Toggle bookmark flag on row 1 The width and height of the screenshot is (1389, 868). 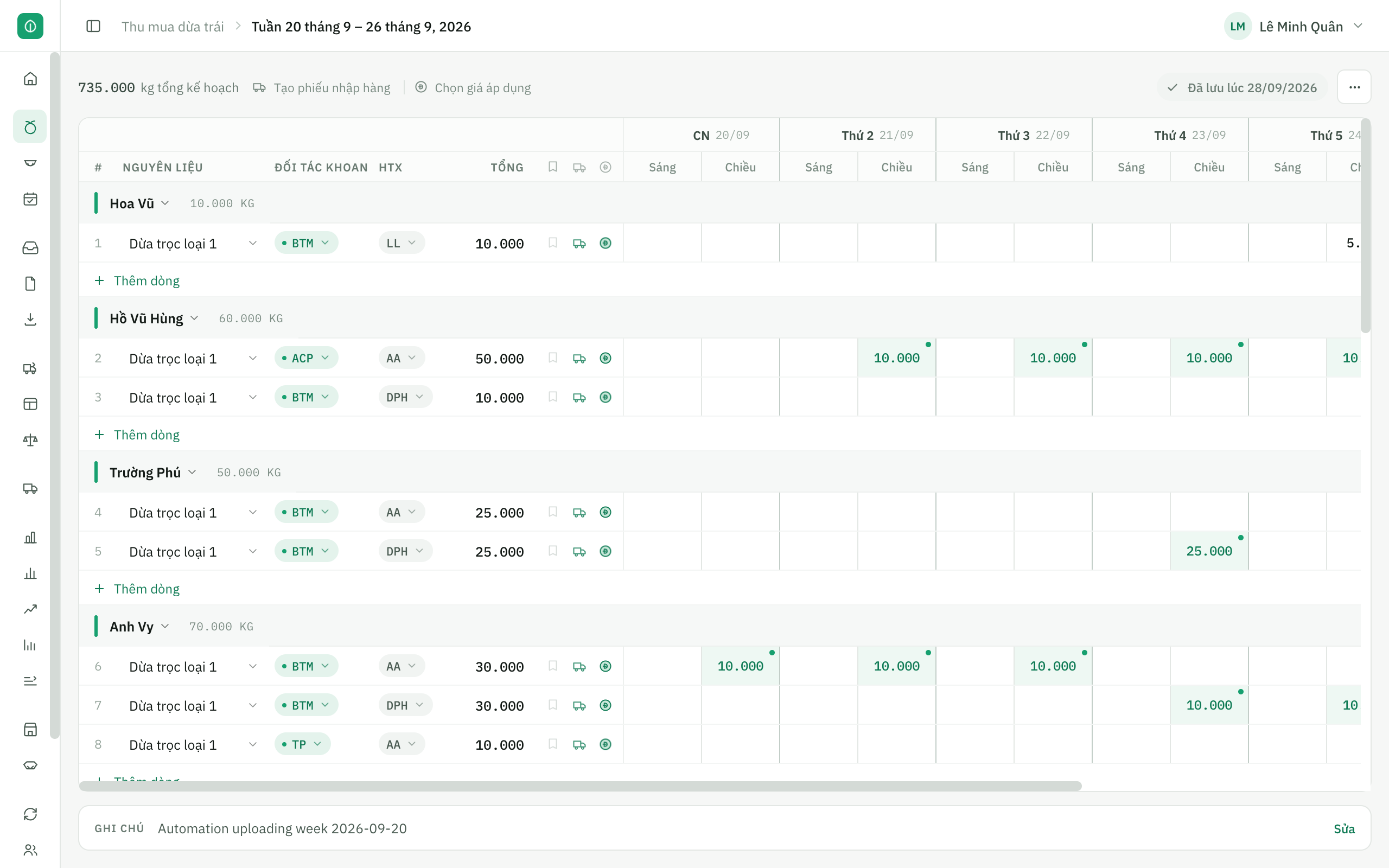(x=553, y=243)
